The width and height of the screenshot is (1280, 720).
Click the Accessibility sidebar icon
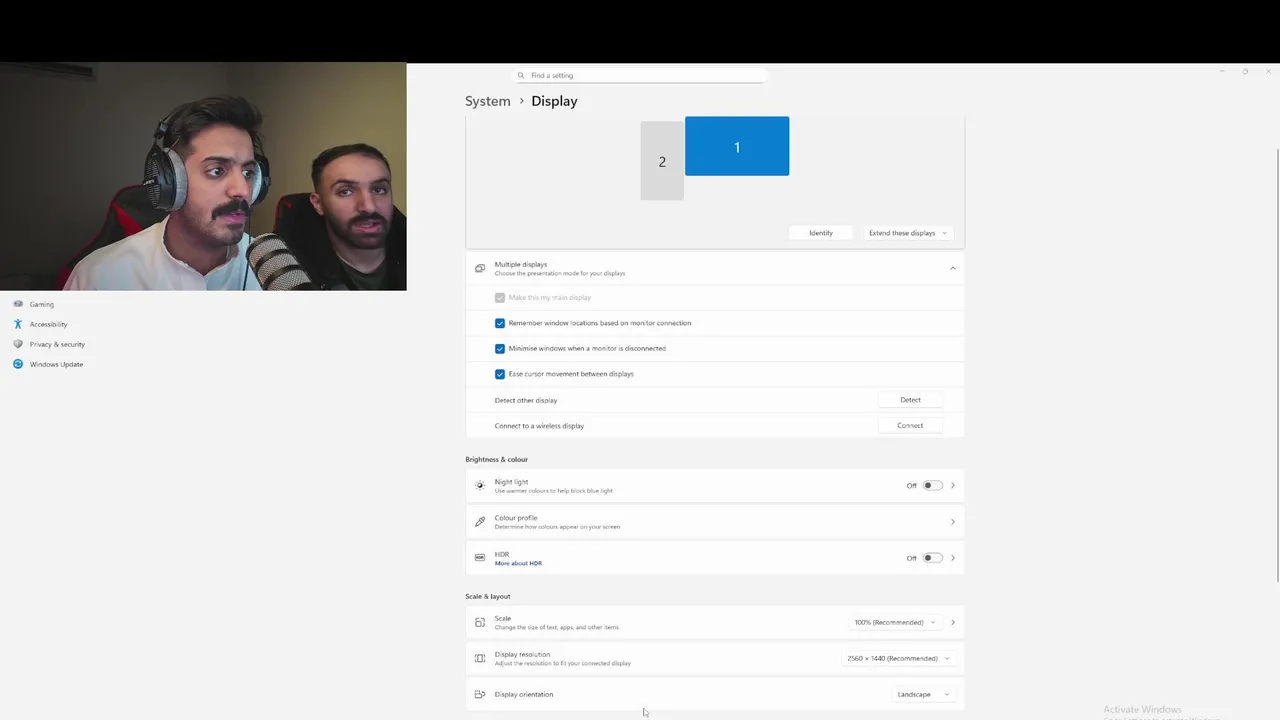click(x=18, y=324)
